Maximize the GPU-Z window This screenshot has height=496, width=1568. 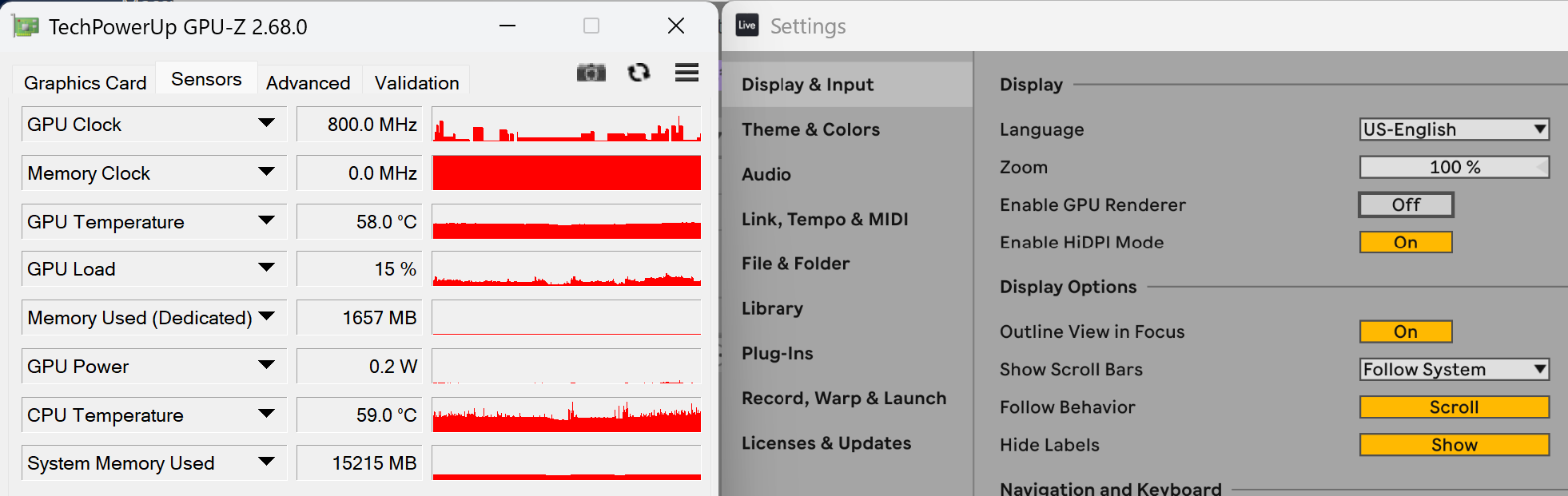coord(591,26)
